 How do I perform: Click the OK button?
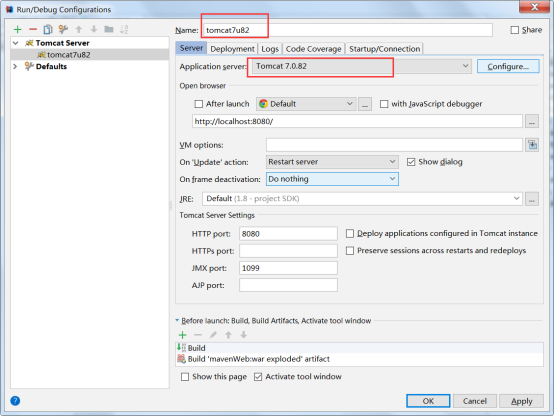coord(428,401)
